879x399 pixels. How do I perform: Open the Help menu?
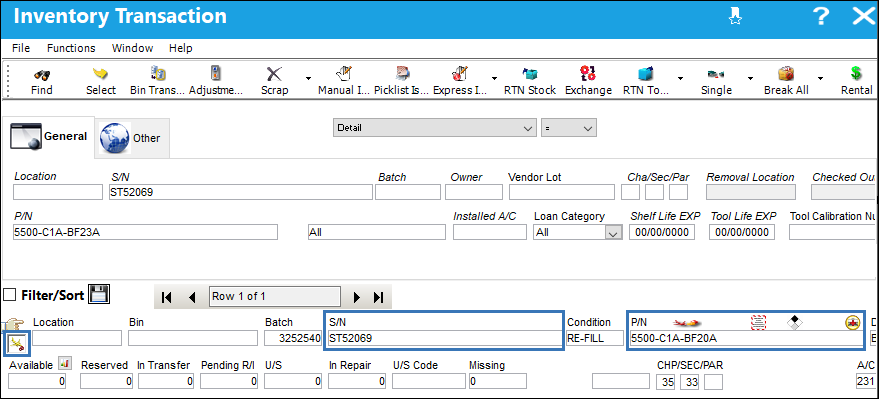[x=181, y=48]
